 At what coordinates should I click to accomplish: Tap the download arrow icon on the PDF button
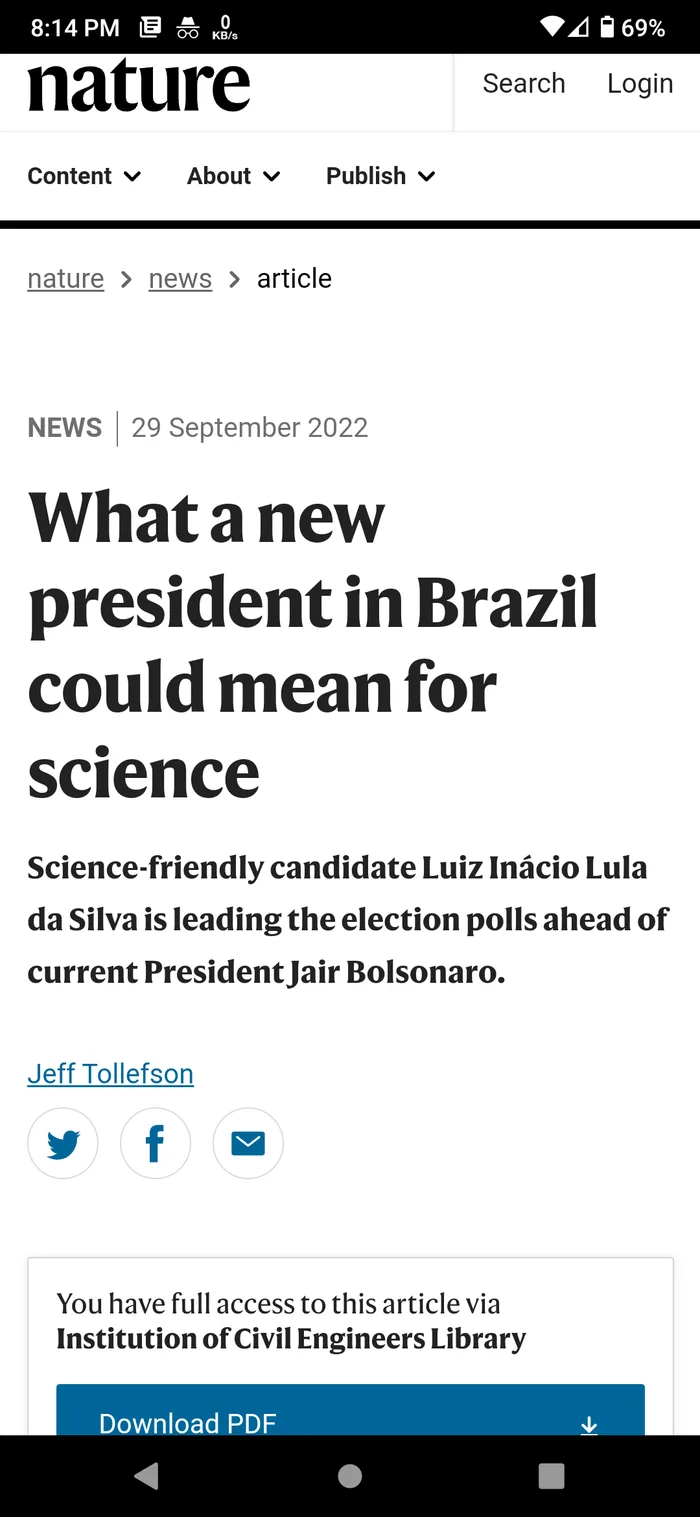[x=589, y=1424]
